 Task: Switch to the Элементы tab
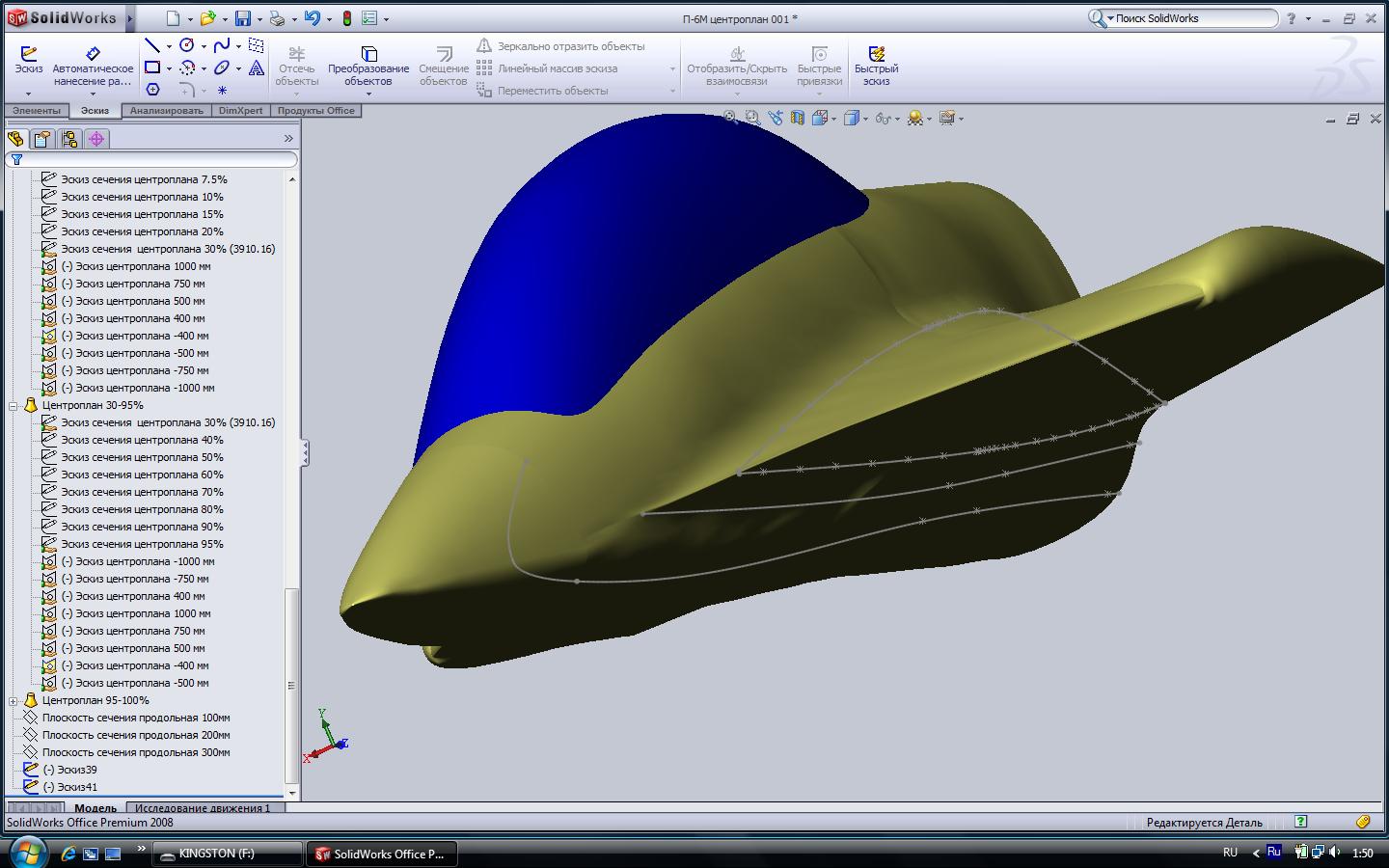click(x=36, y=111)
